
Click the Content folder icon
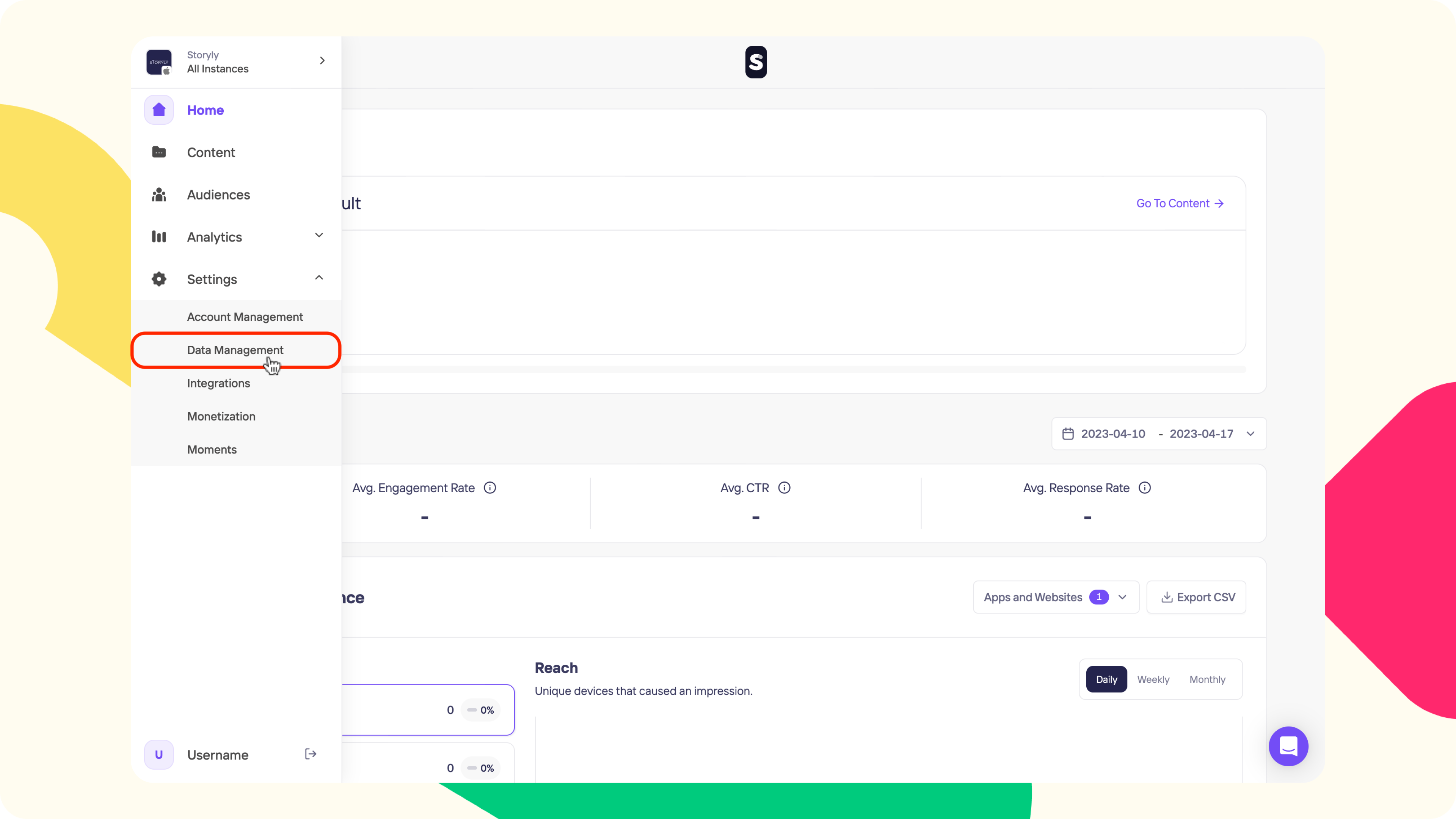tap(159, 152)
